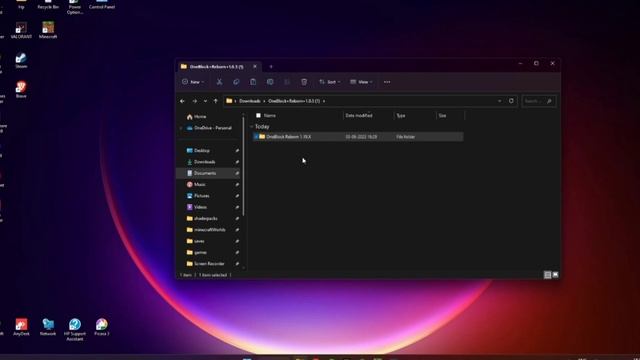Click chevron after Downloads in address bar
Viewport: 640px width, 360px height.
click(x=264, y=101)
